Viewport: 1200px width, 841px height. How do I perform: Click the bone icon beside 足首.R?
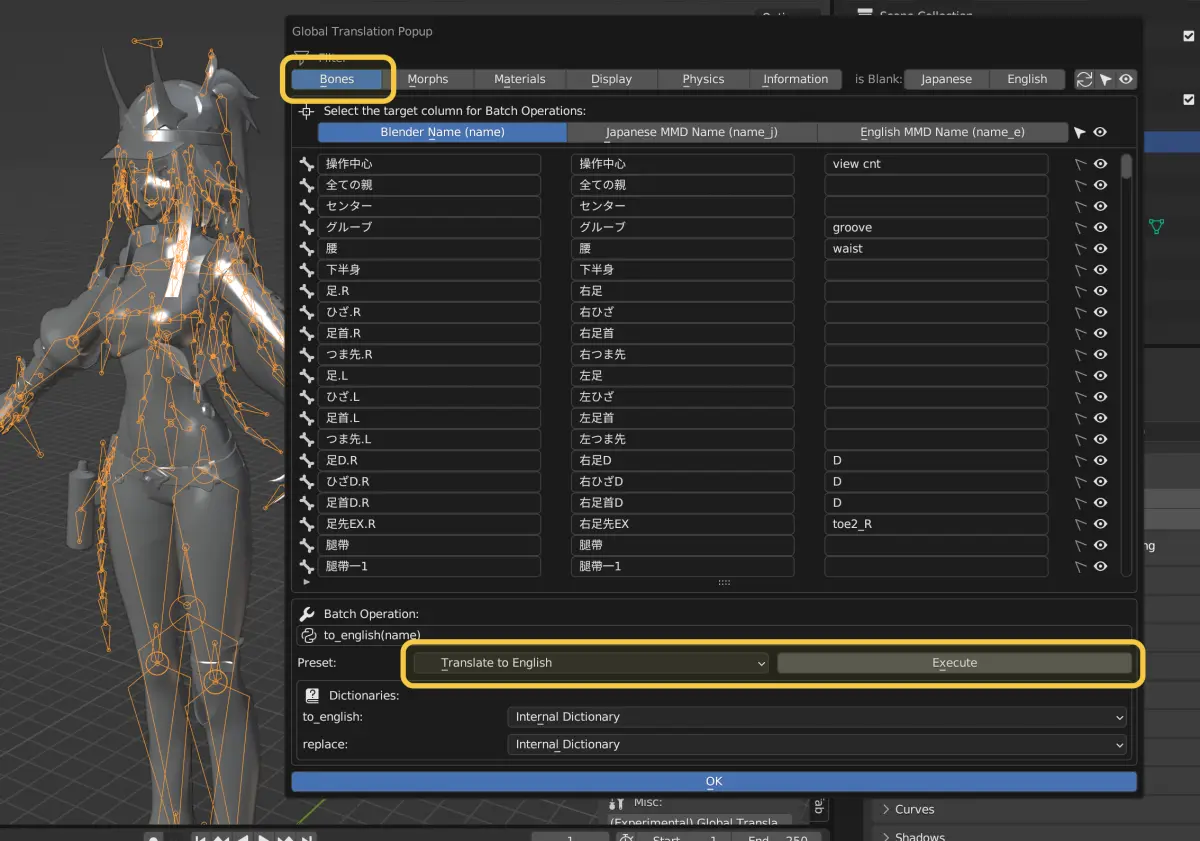coord(307,333)
